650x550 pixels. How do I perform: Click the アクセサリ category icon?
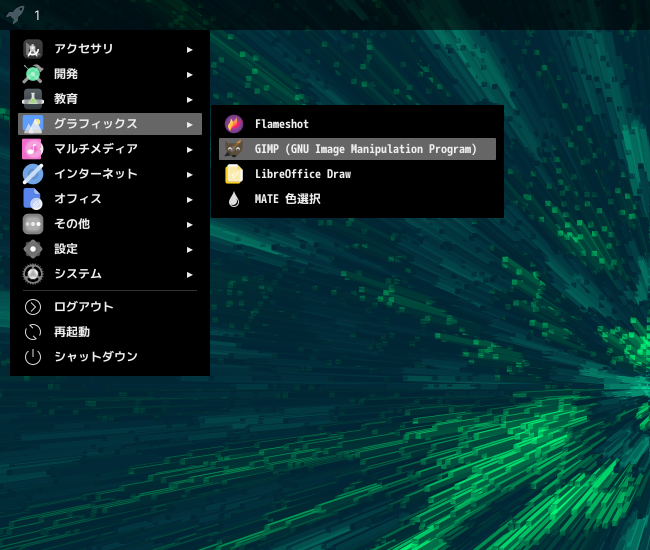33,49
